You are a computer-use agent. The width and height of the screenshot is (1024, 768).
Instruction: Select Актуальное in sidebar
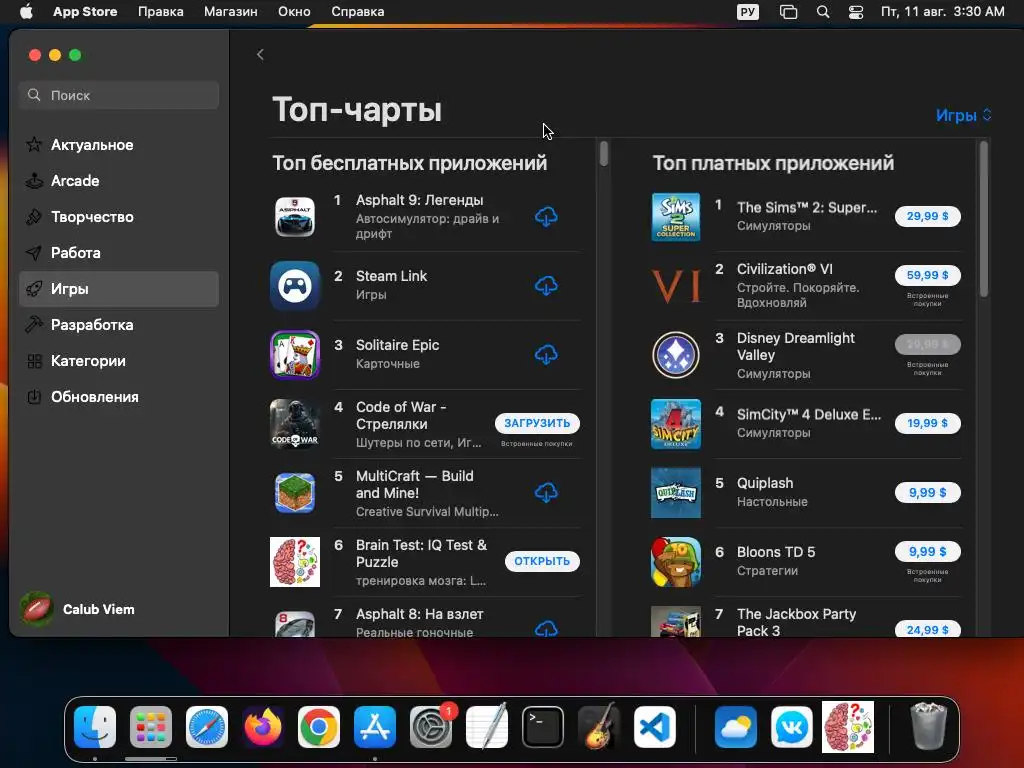[x=119, y=145]
